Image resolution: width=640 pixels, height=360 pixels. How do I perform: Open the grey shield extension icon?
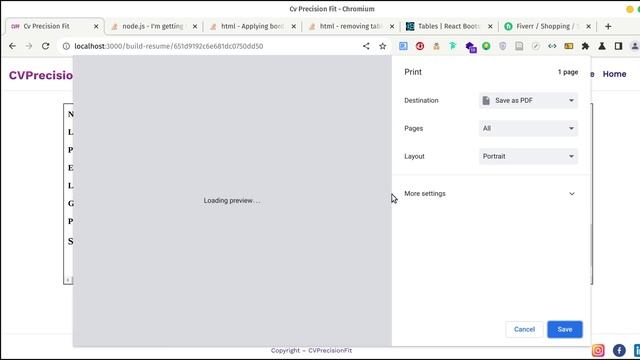pyautogui.click(x=502, y=46)
